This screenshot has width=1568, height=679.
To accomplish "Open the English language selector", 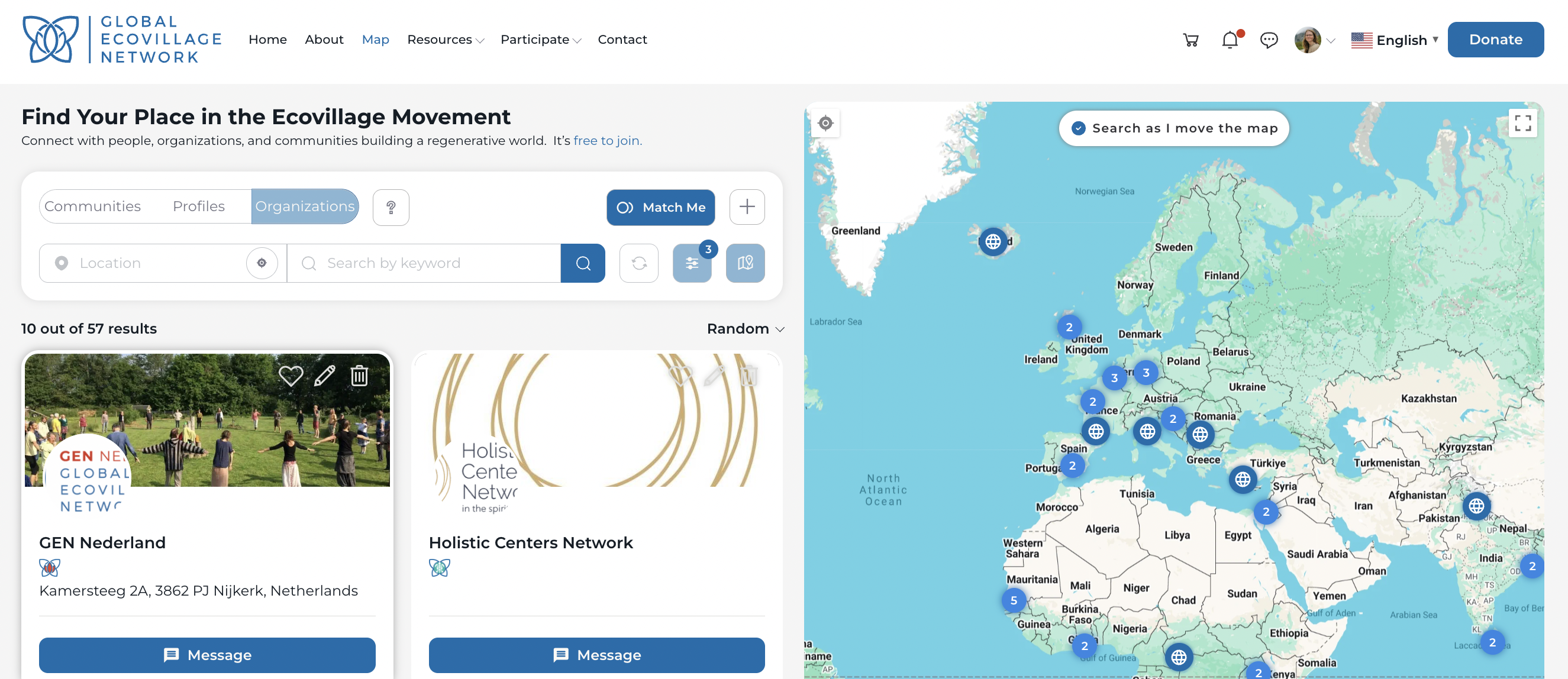I will click(1395, 40).
